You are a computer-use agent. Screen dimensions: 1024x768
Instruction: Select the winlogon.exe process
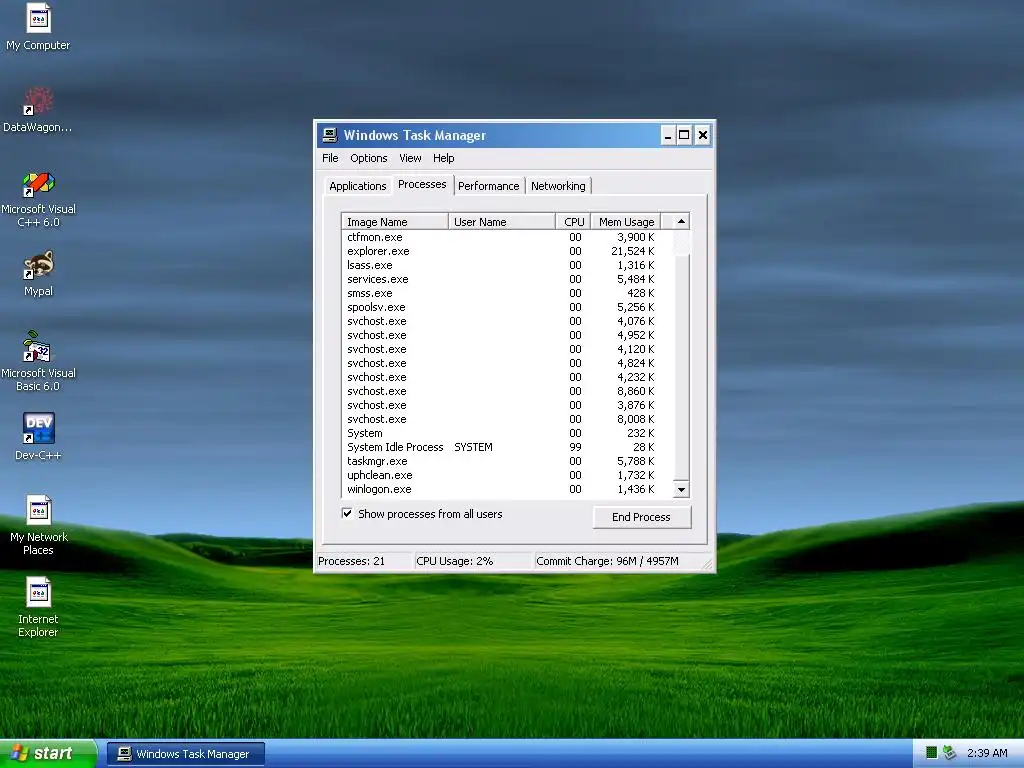pos(507,489)
